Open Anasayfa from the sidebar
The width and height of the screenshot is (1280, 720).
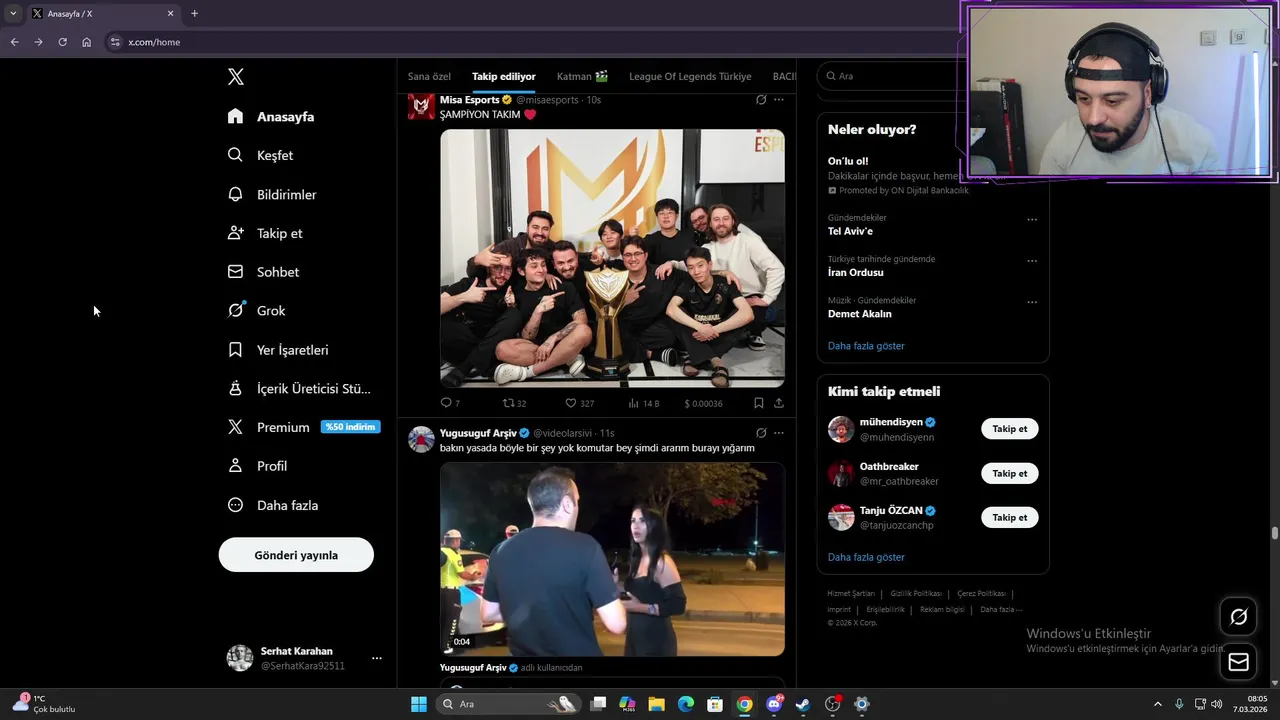coord(271,116)
